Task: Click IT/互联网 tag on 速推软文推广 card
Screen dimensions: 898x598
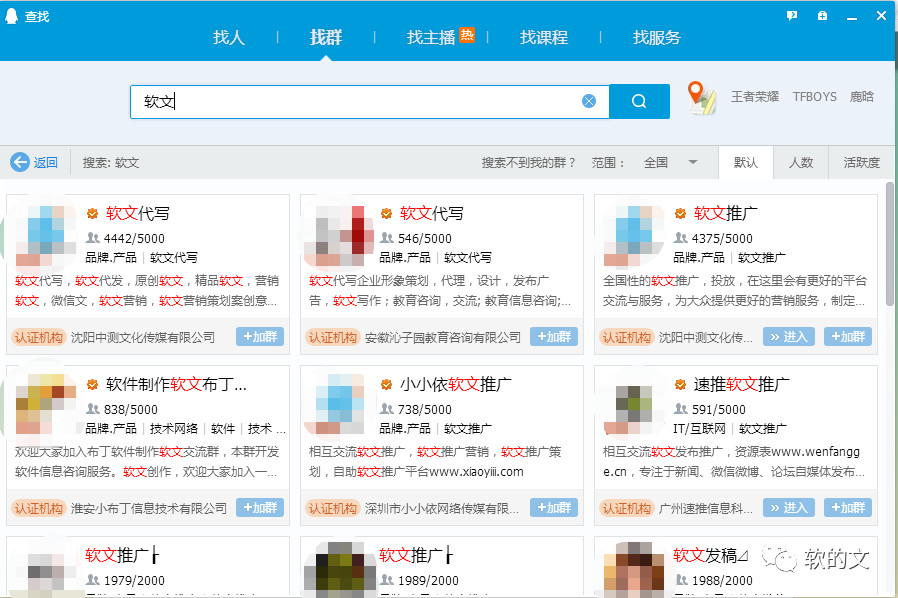Action: point(699,428)
